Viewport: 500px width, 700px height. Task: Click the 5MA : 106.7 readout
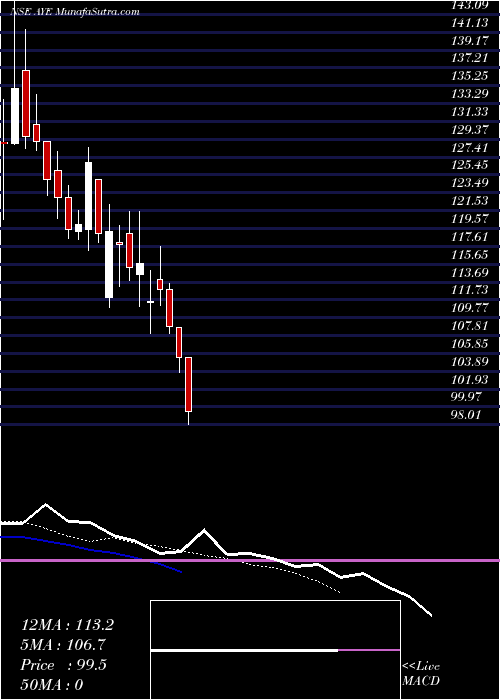[63, 645]
